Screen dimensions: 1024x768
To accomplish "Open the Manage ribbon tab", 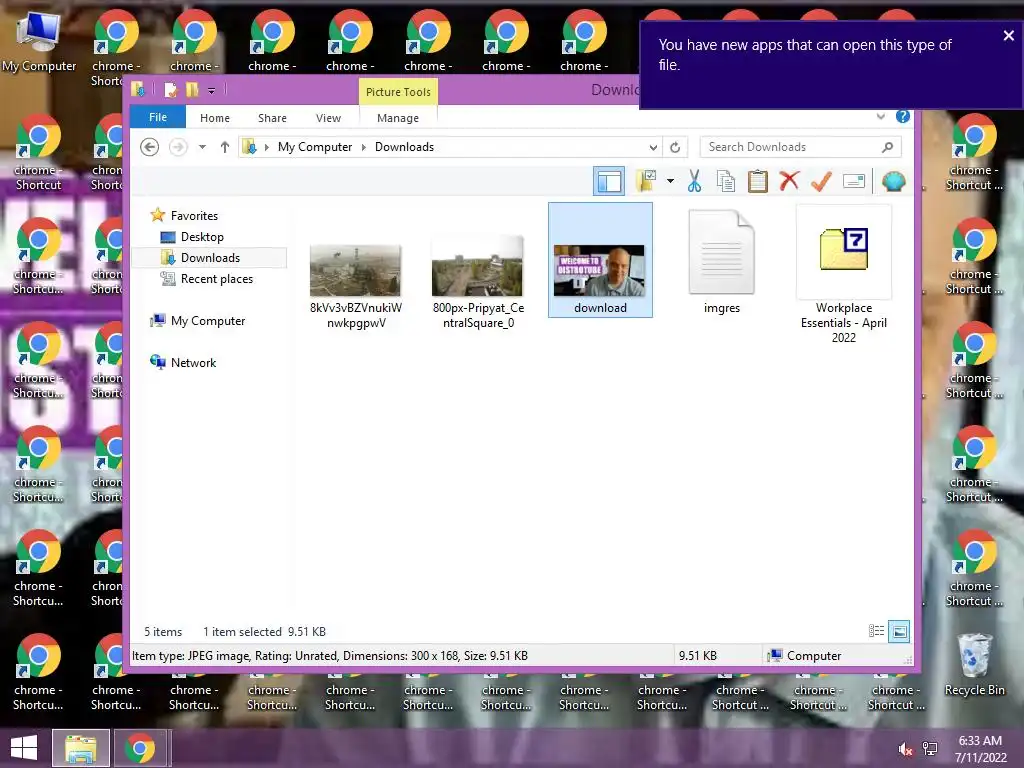I will coord(398,118).
